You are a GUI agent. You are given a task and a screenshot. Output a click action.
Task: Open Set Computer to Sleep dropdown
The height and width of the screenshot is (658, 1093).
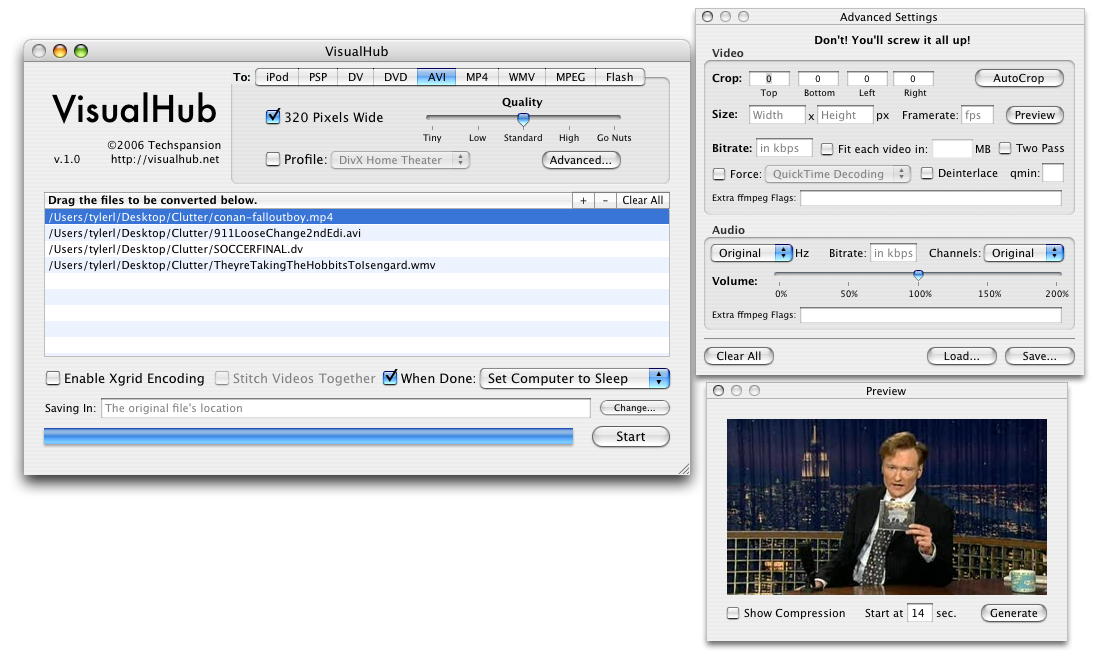coord(575,378)
